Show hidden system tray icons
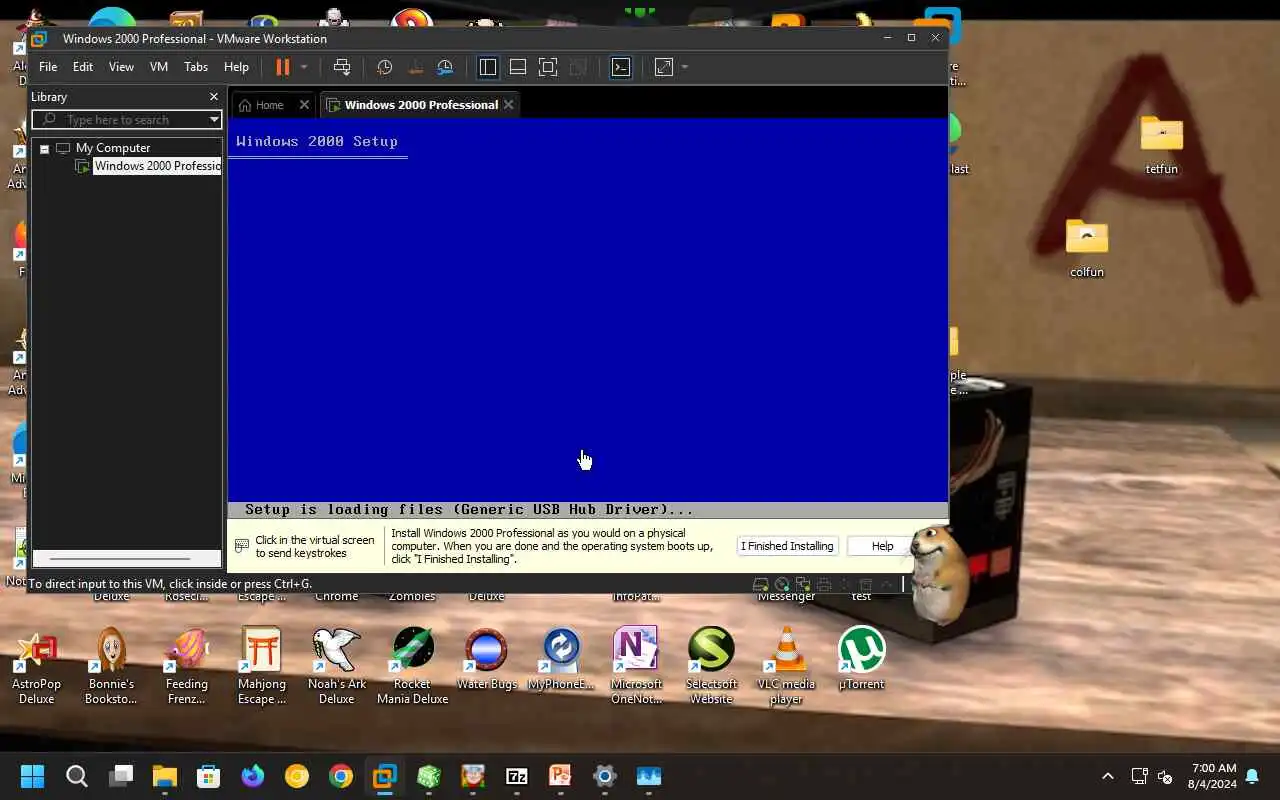The image size is (1280, 800). pyautogui.click(x=1107, y=776)
